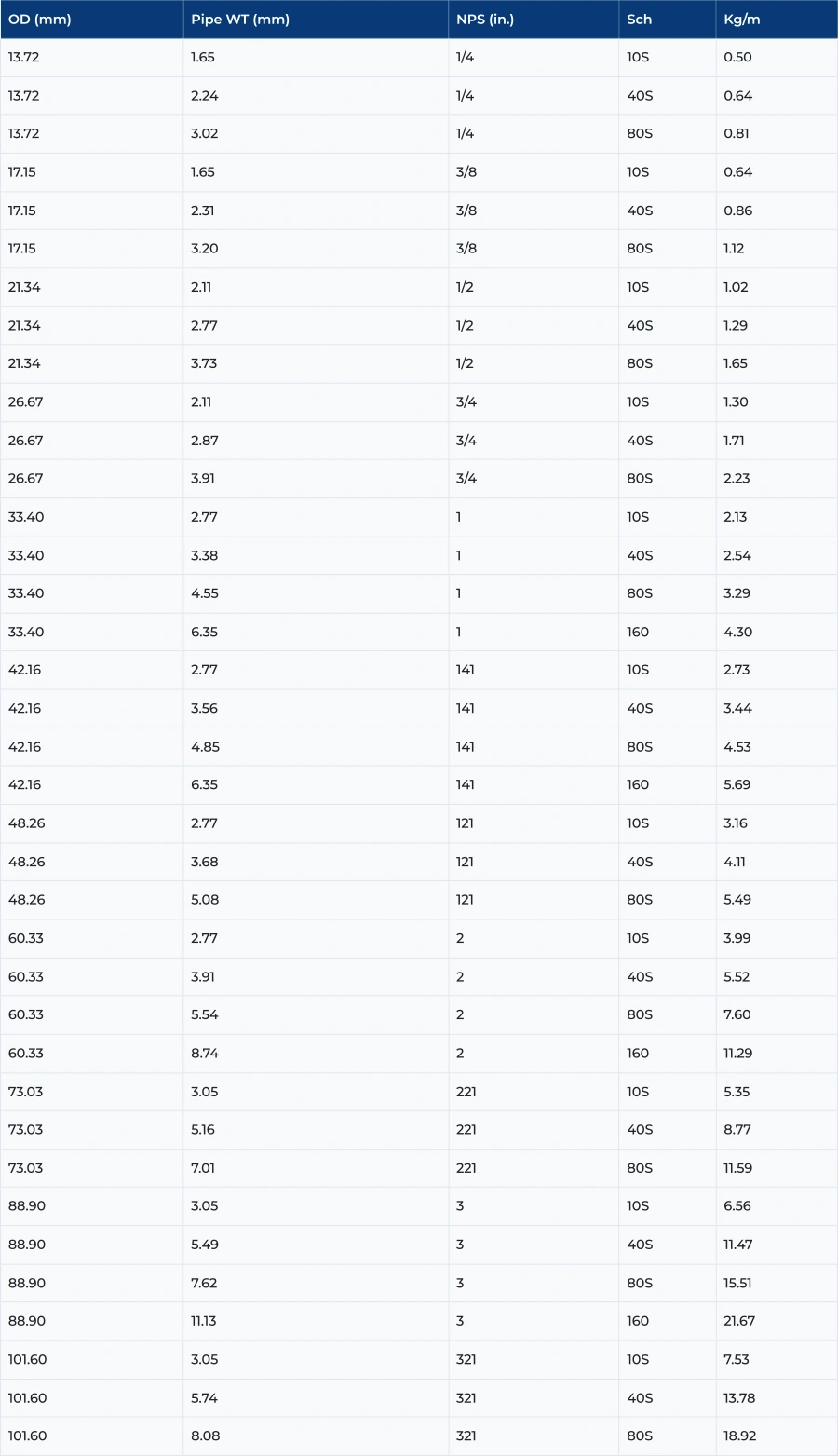Click the Pipe WT (mm) column header
The image size is (838, 1456).
point(240,20)
